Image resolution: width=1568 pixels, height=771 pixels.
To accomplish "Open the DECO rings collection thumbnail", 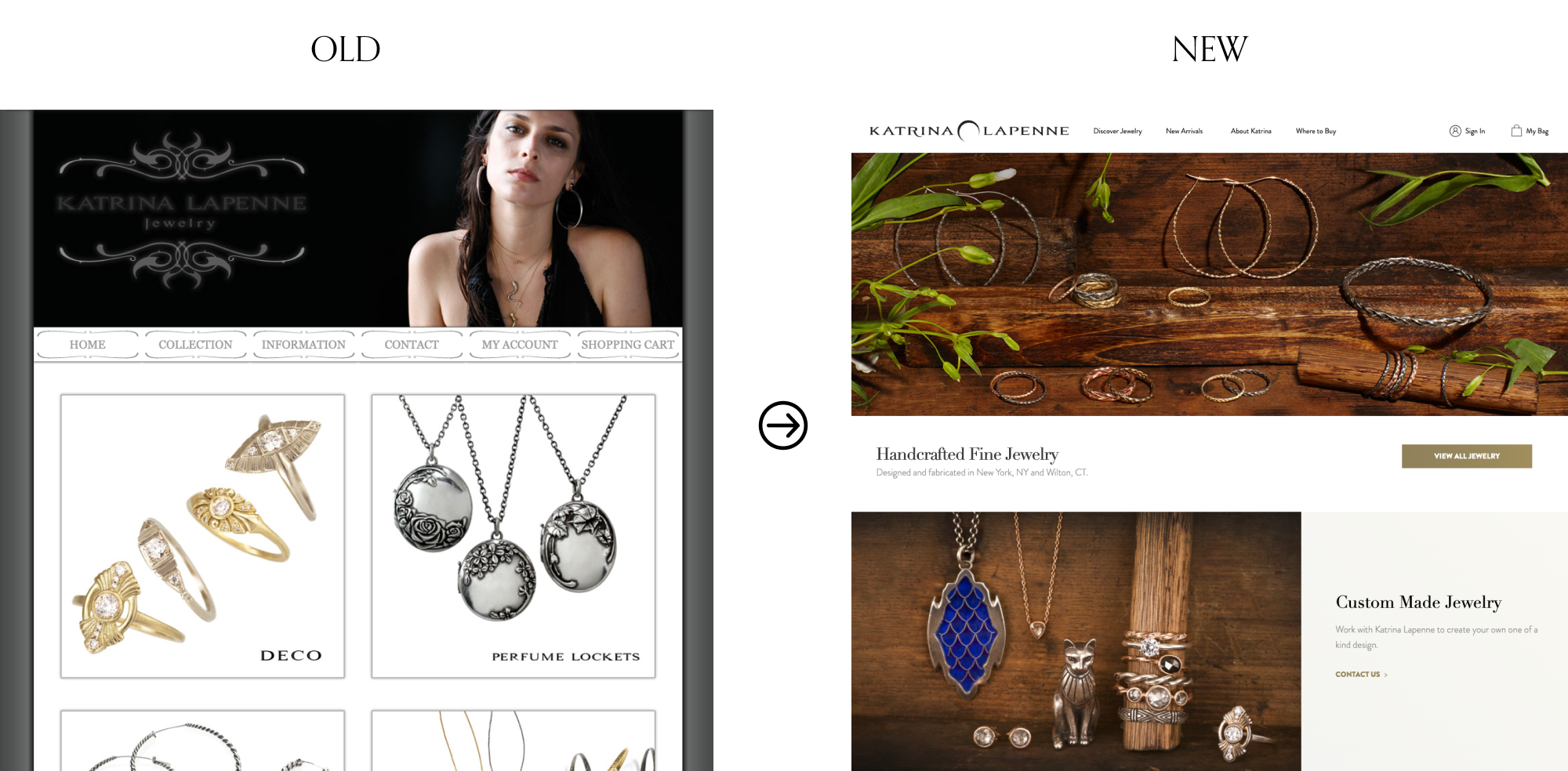I will (x=202, y=536).
